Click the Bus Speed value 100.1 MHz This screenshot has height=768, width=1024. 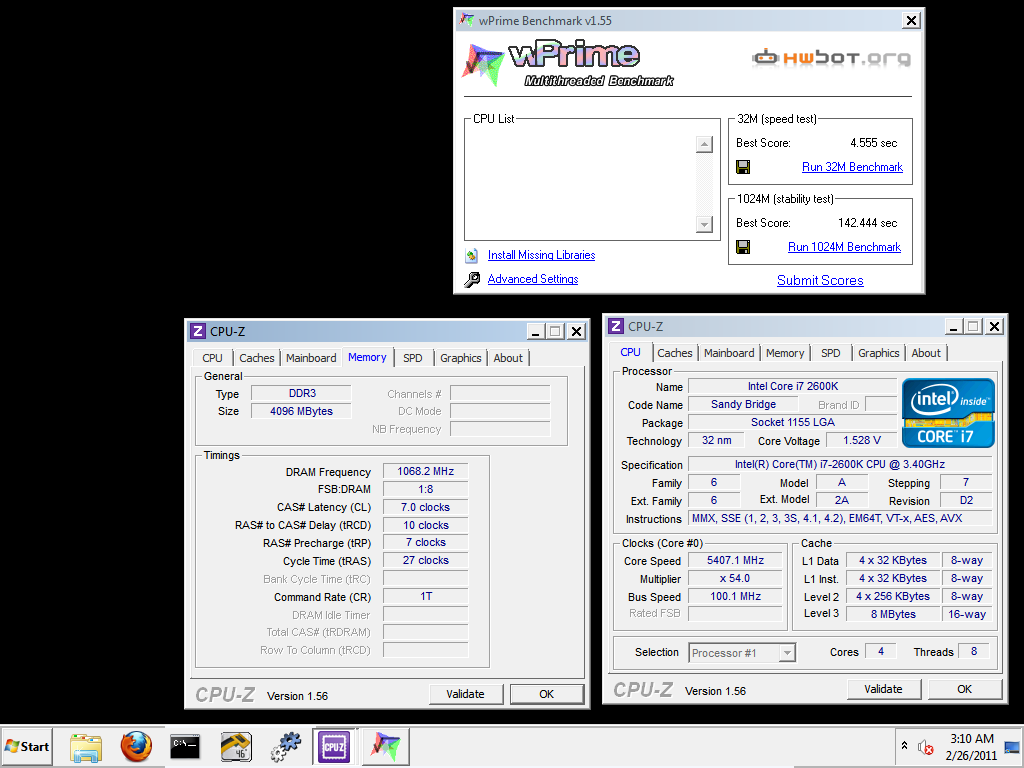pyautogui.click(x=735, y=596)
